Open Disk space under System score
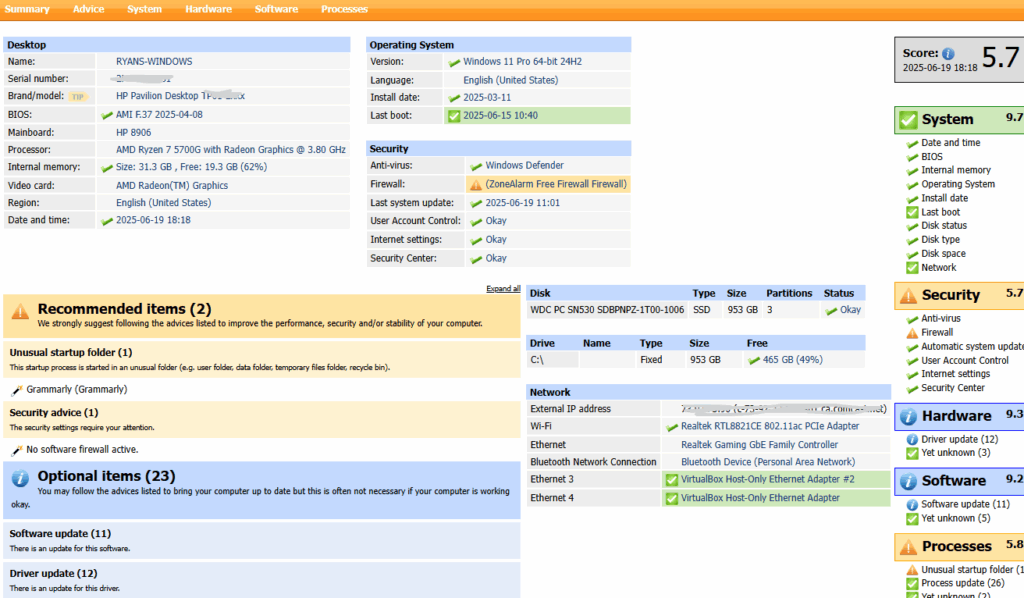 pos(943,254)
